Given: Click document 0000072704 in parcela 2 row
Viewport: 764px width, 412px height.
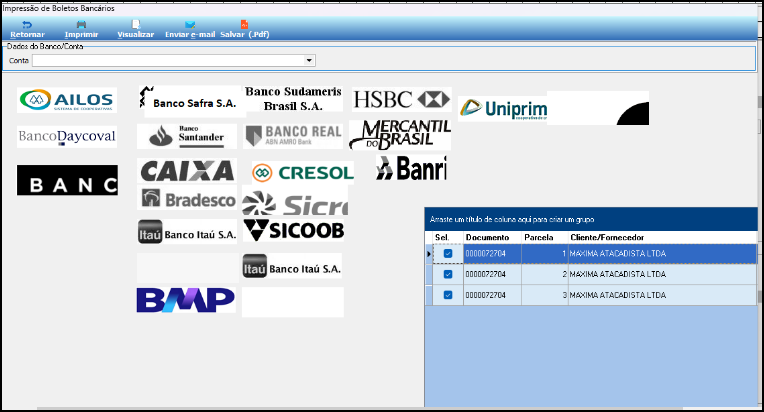Looking at the screenshot, I should [485, 274].
